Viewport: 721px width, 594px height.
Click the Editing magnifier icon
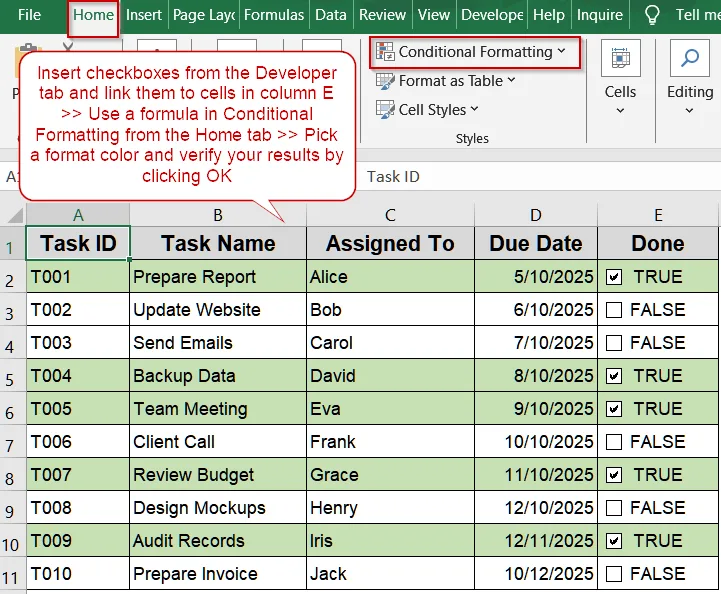coord(690,58)
